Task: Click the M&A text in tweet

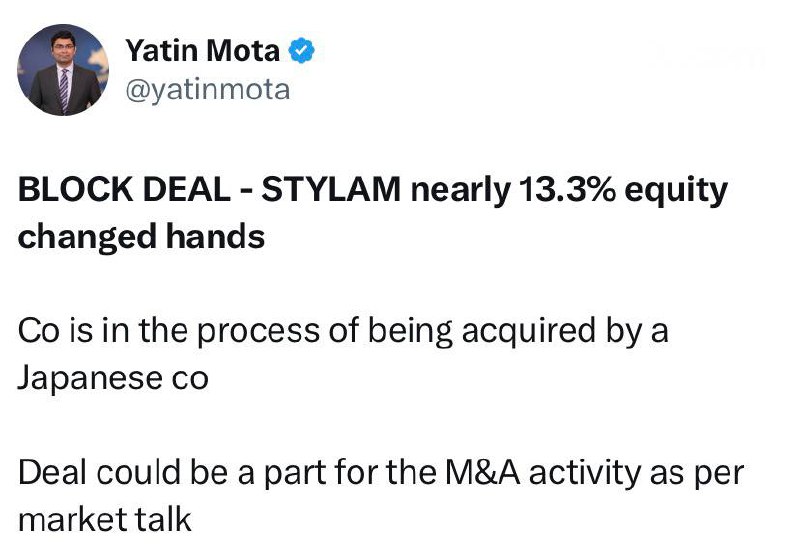Action: pos(474,473)
